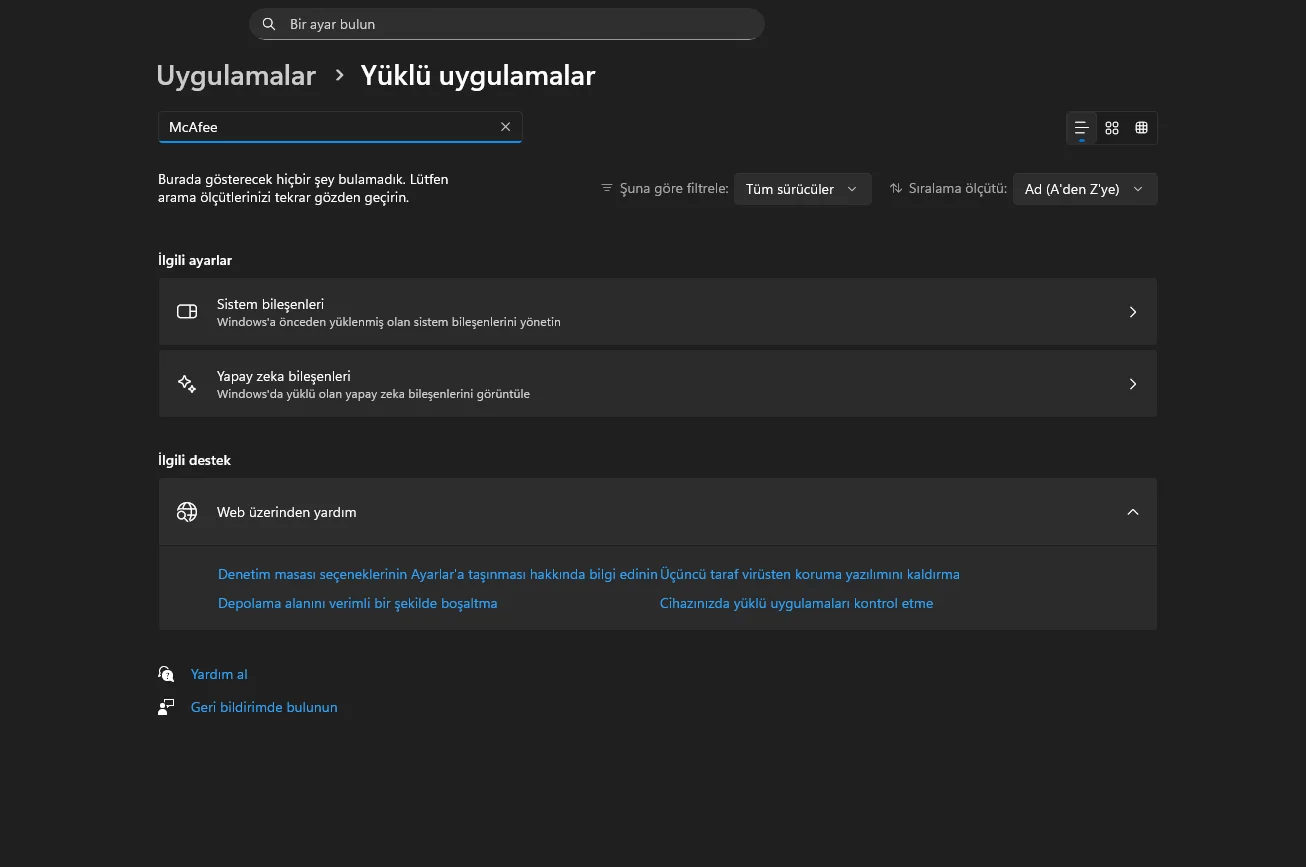Clear the McAfee search with the X button
This screenshot has height=867, width=1306.
505,126
